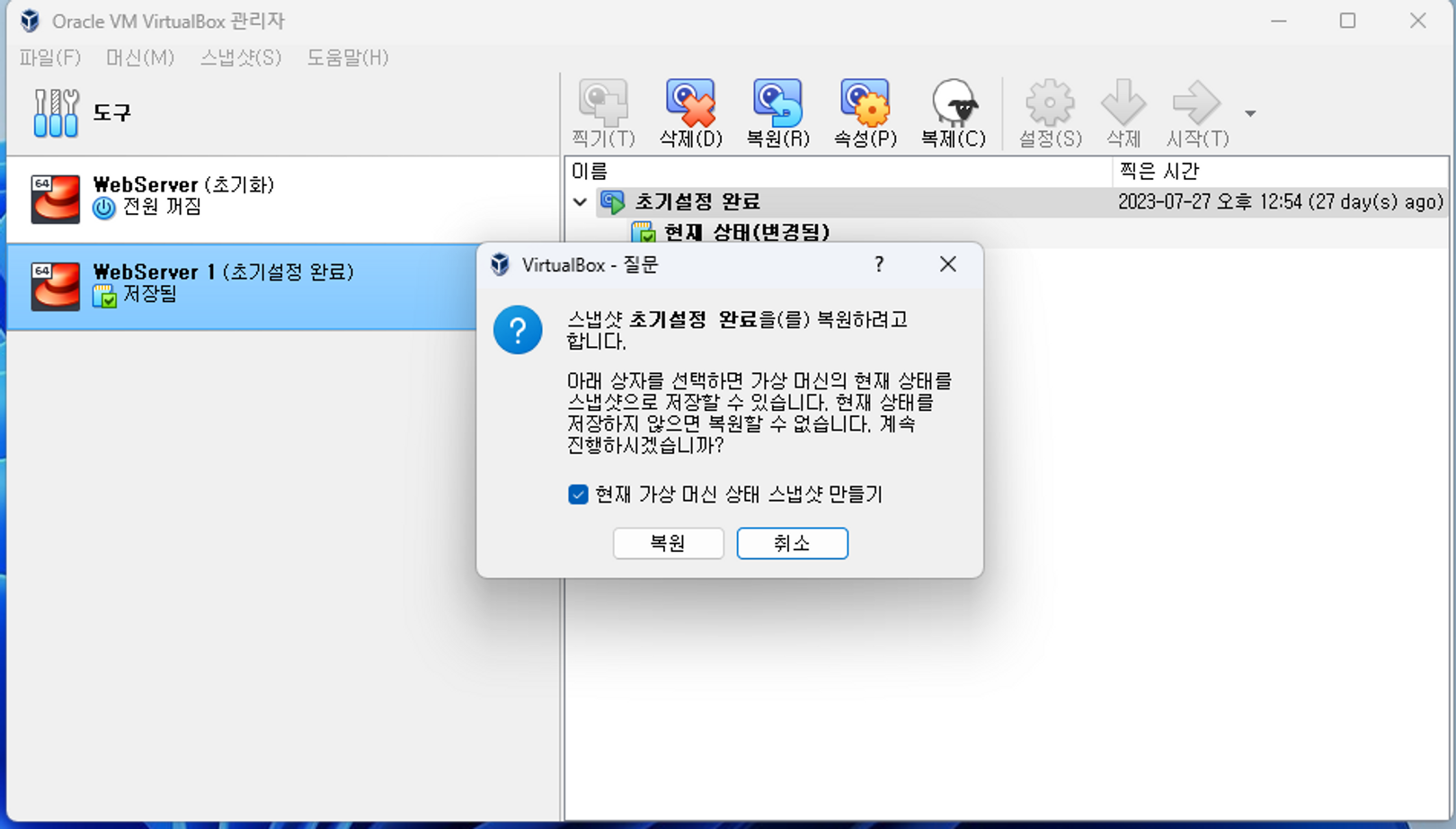The image size is (1456, 829).
Task: Open the dropdown arrow next to 시작(T)
Action: (x=1250, y=113)
